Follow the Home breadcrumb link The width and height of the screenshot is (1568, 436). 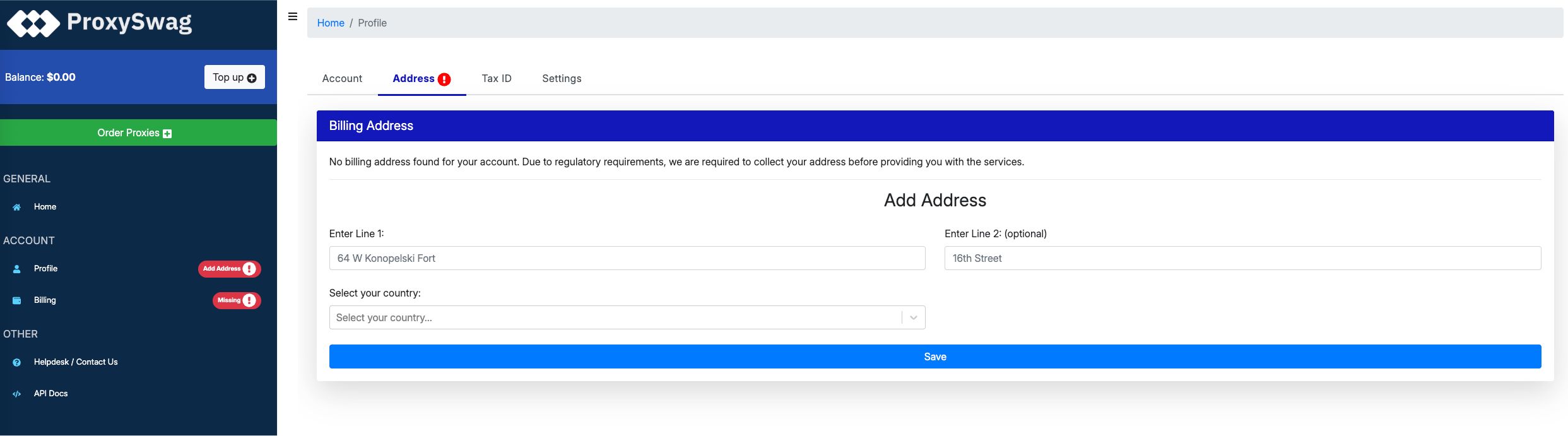tap(331, 23)
